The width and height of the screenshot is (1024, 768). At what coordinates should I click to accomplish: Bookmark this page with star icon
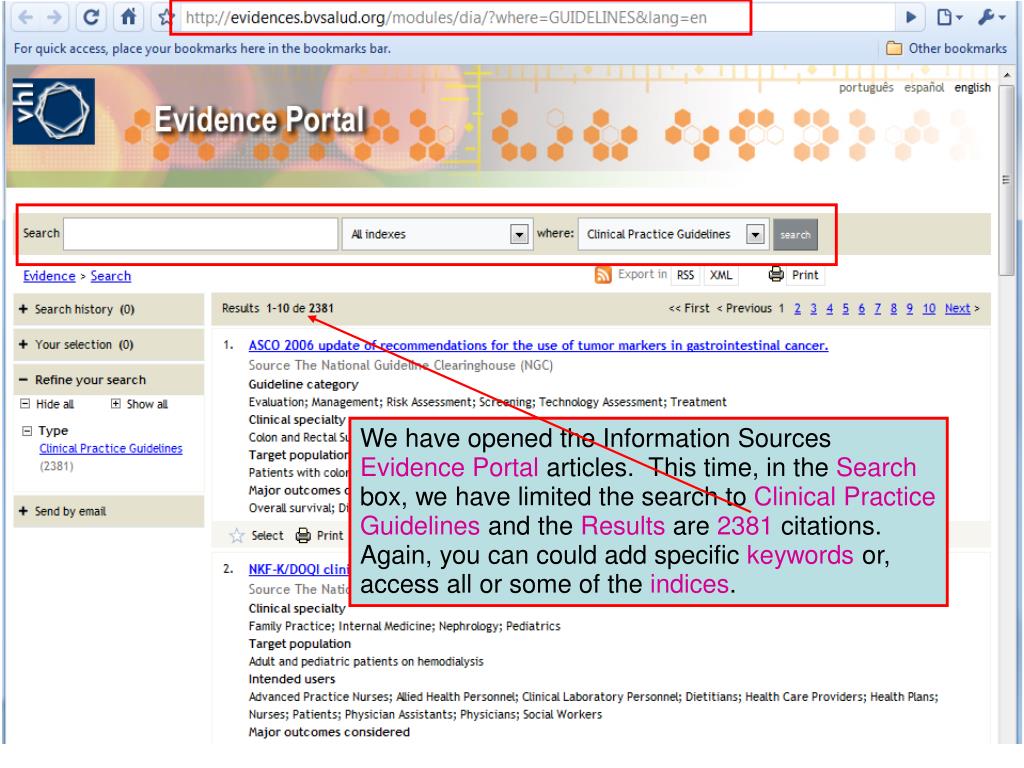166,18
